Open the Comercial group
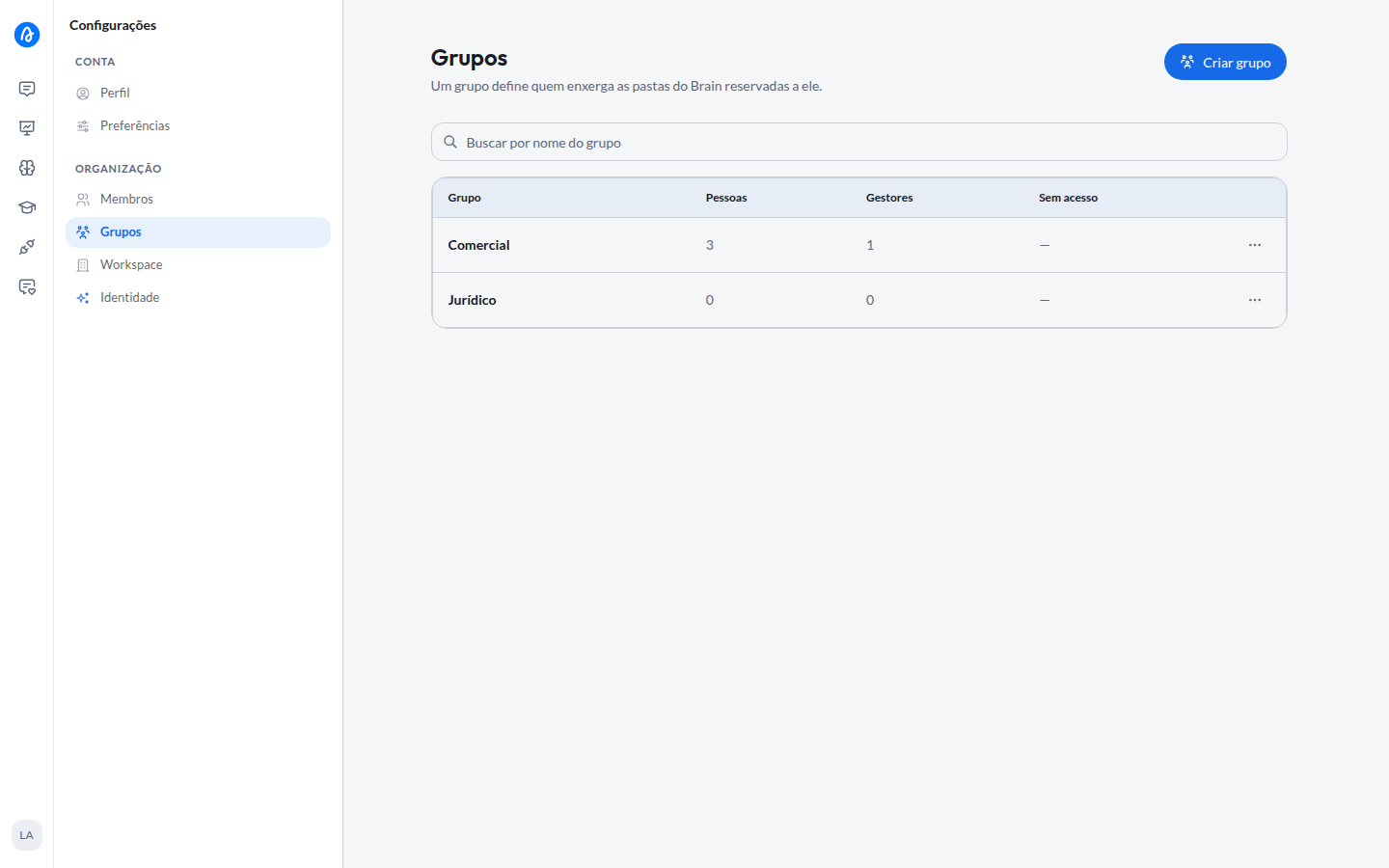 [x=478, y=245]
